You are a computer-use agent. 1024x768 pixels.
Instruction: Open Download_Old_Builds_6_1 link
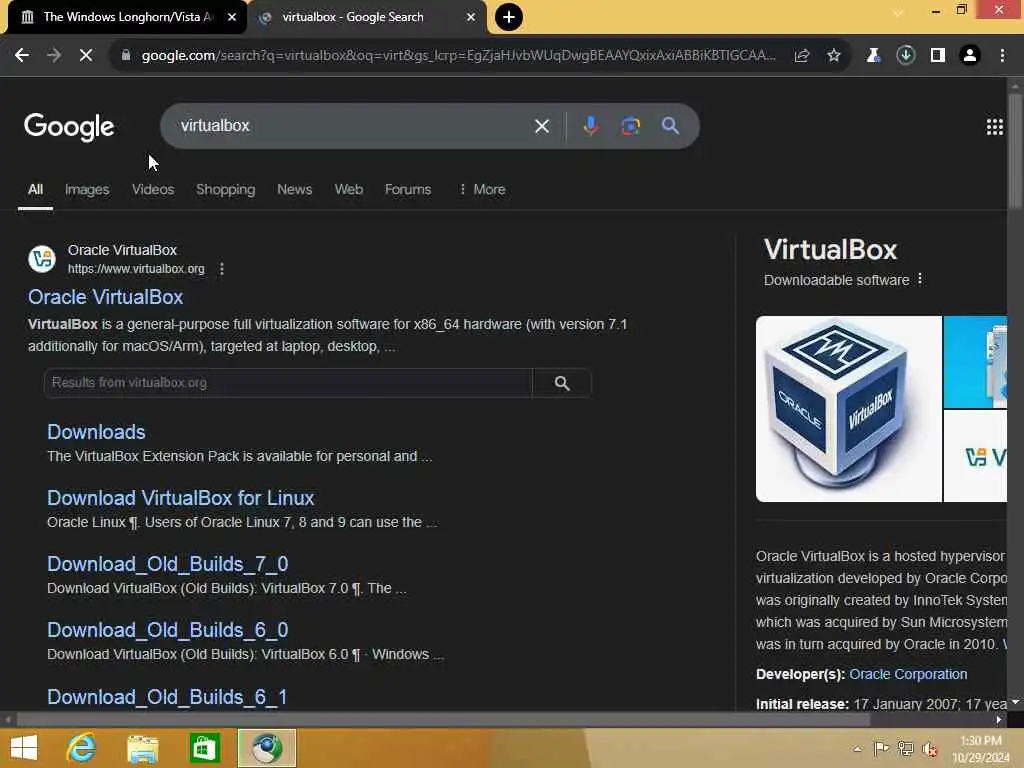pyautogui.click(x=167, y=697)
